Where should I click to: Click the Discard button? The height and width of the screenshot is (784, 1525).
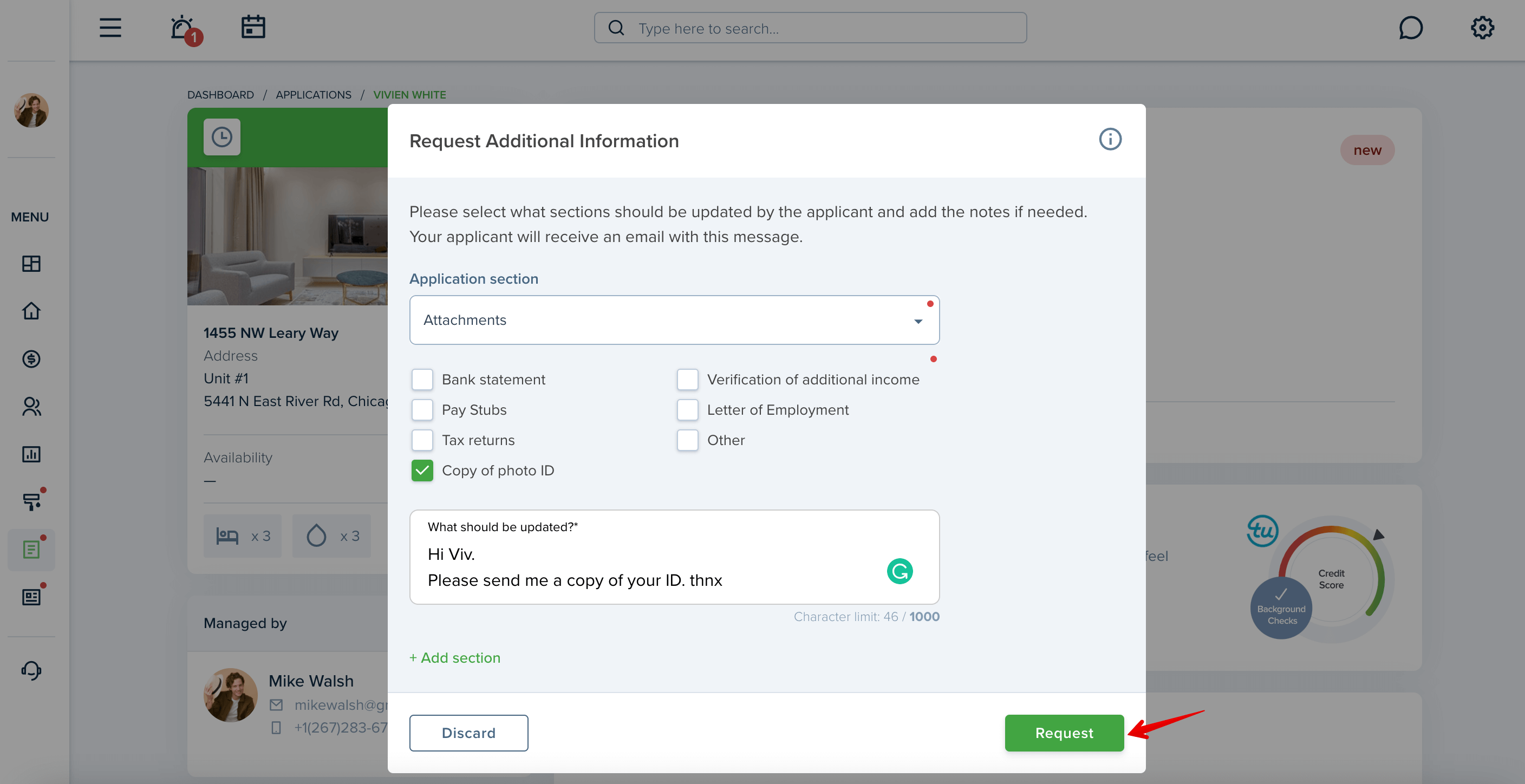click(x=468, y=733)
